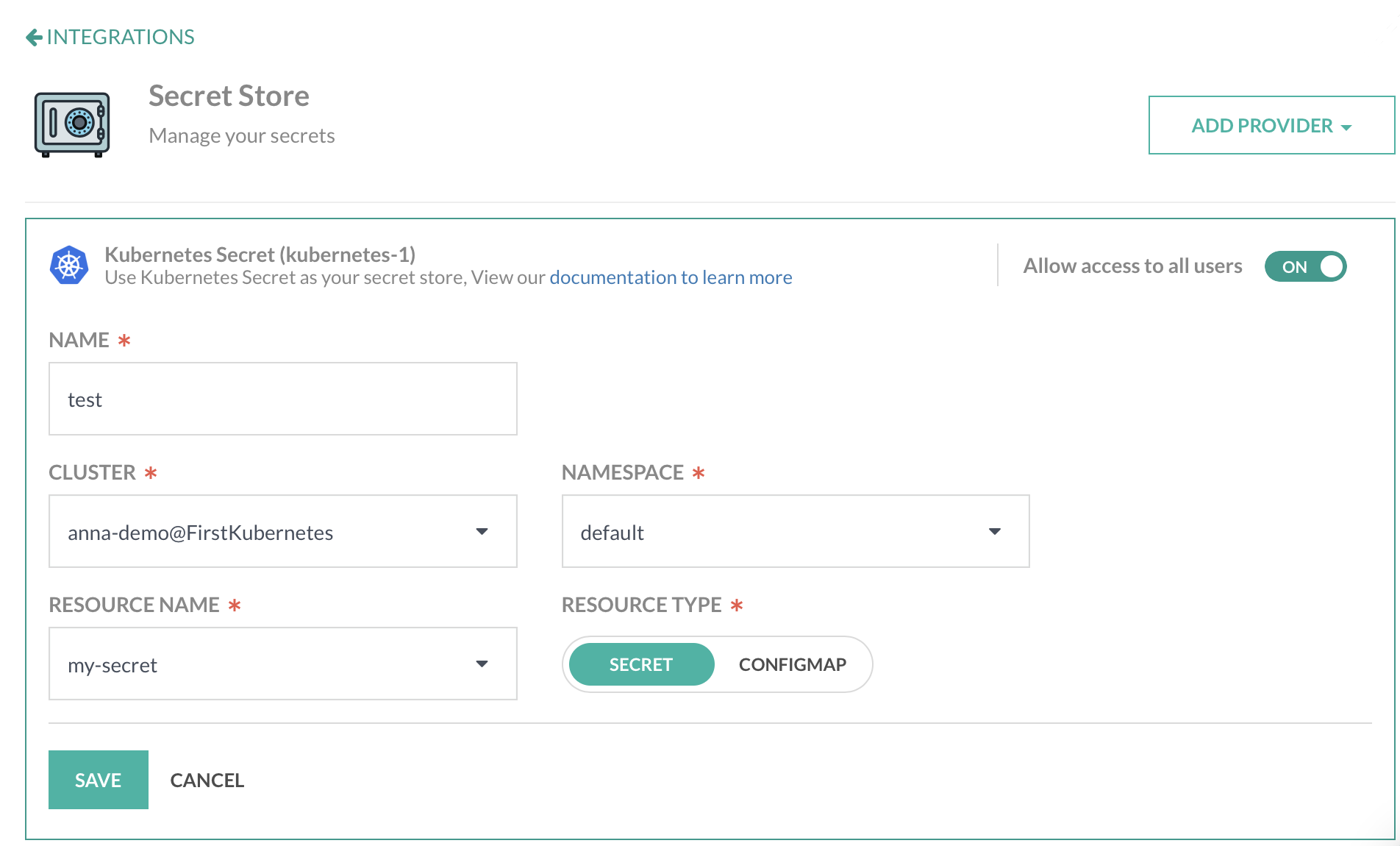1400x846 pixels.
Task: Save the Kubernetes secret configuration
Action: [x=99, y=780]
